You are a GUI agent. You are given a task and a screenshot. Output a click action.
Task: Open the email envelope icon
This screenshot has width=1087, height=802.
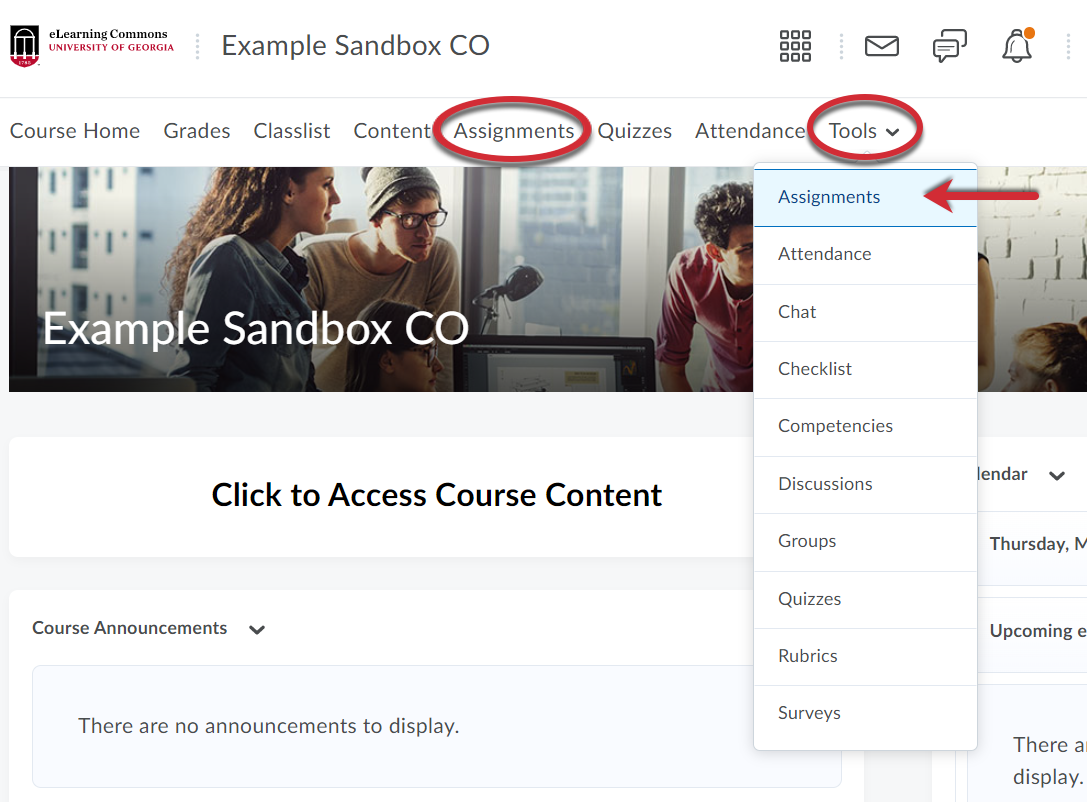click(x=881, y=46)
